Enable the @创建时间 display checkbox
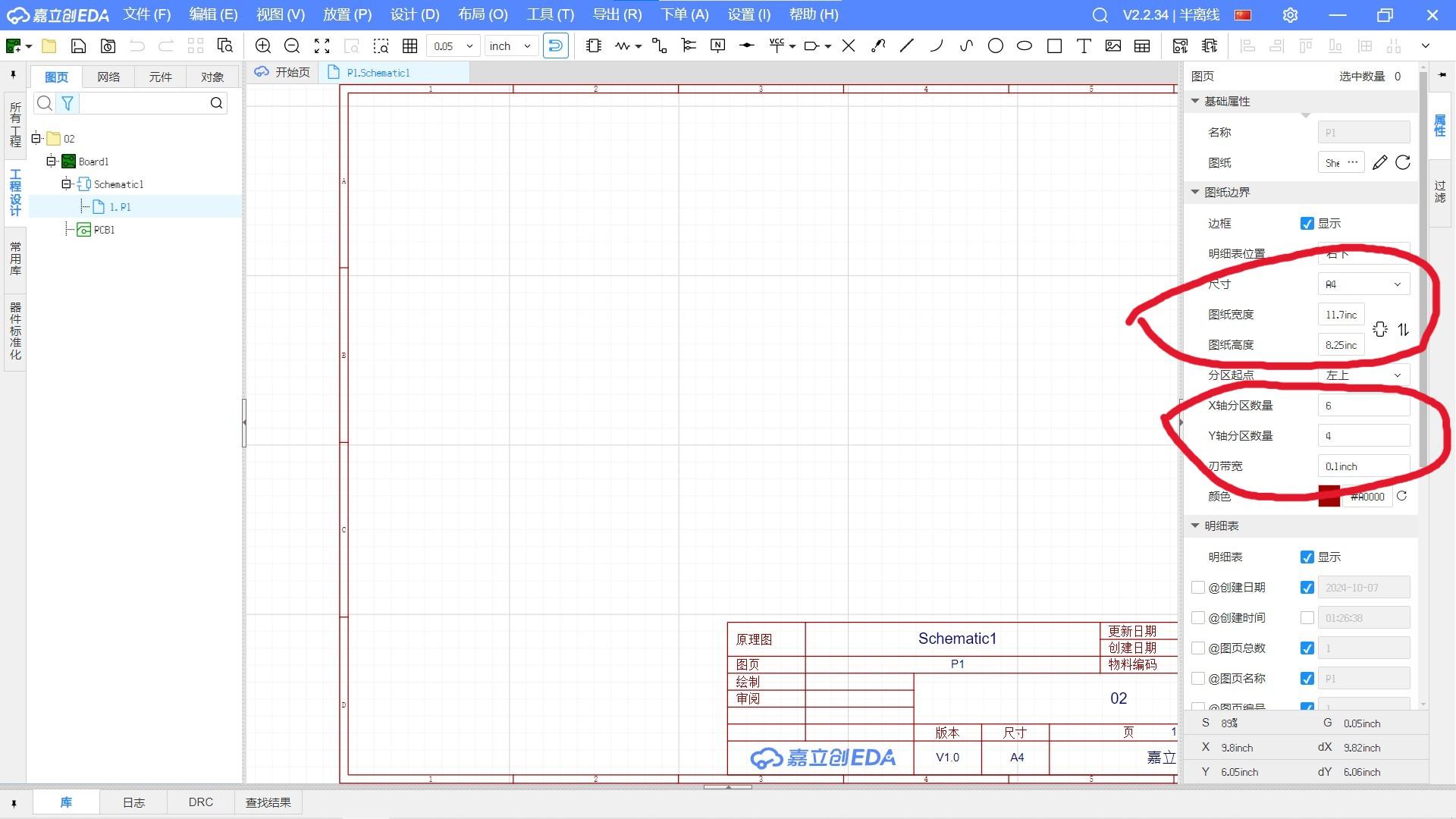The width and height of the screenshot is (1456, 819). [x=1307, y=618]
